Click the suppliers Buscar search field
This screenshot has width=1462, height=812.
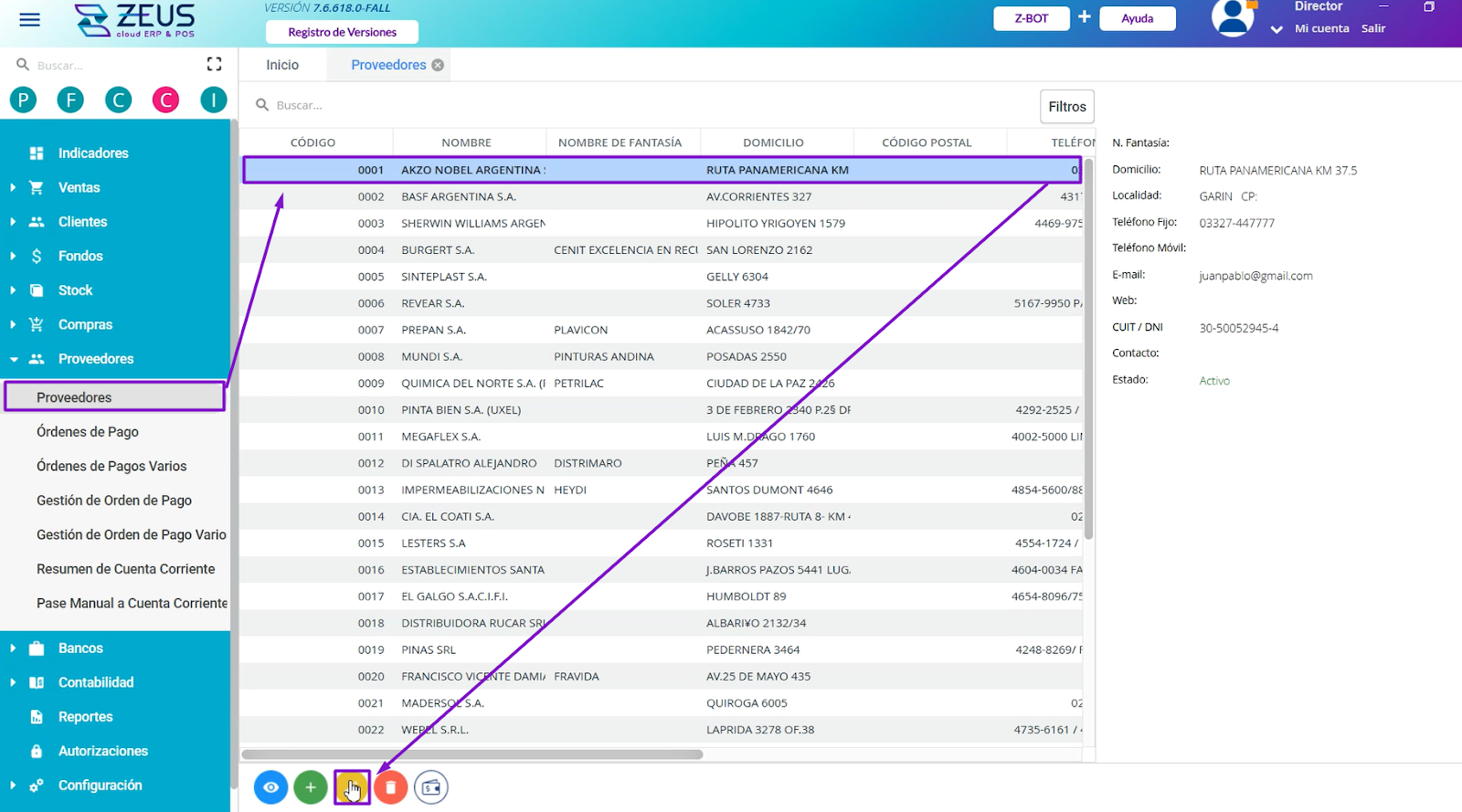point(640,105)
